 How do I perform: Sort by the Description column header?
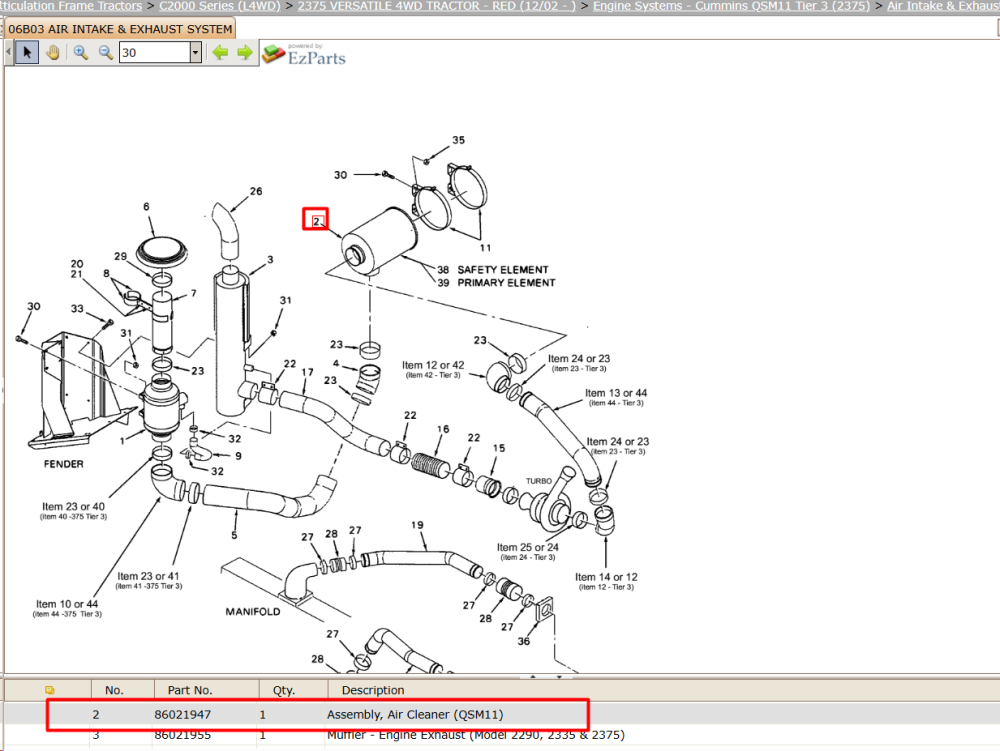coord(373,690)
